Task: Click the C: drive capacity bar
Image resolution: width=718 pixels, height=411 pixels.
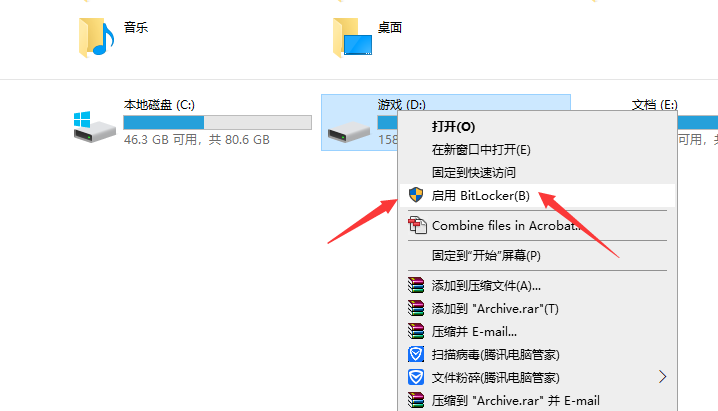Action: pyautogui.click(x=218, y=122)
